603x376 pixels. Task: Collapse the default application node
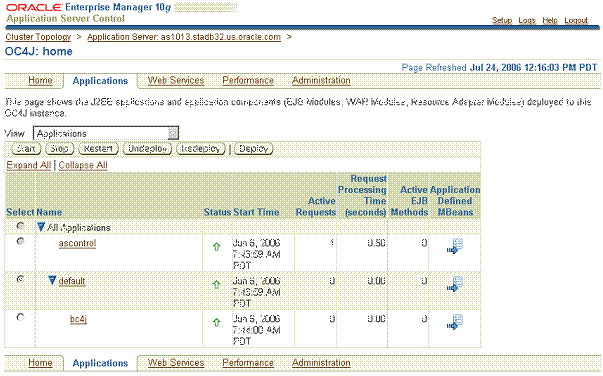52,280
